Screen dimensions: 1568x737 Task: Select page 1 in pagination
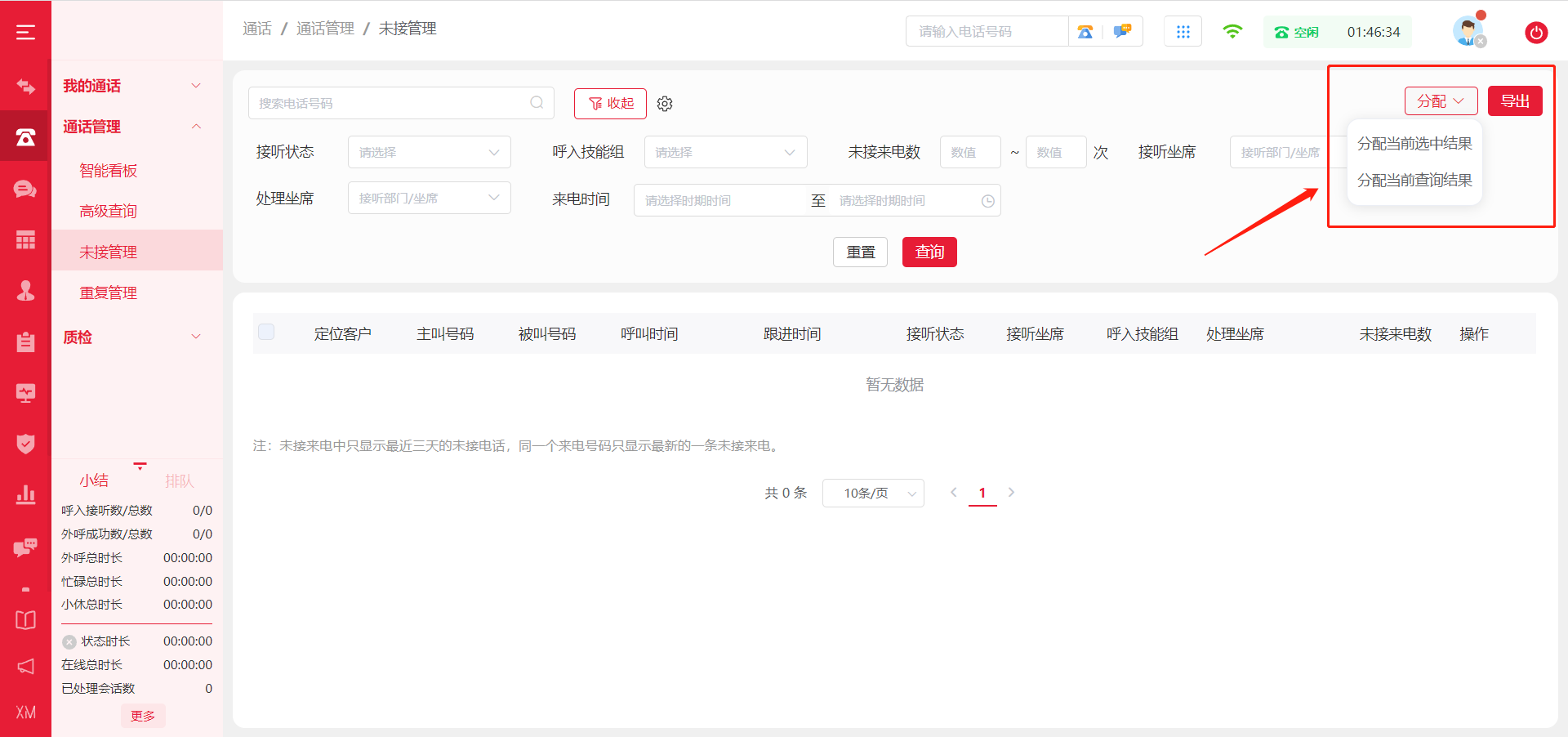point(982,493)
